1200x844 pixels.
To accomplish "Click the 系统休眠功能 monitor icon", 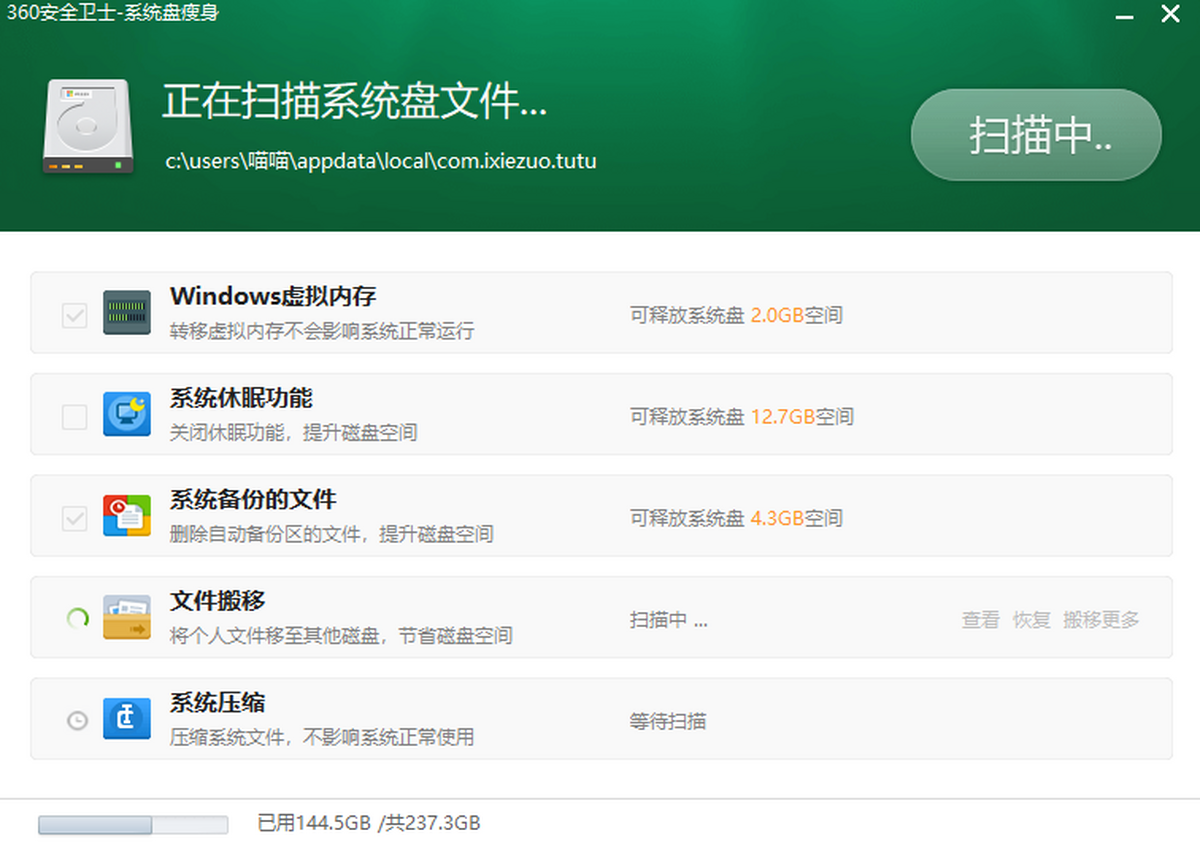I will click(x=127, y=414).
